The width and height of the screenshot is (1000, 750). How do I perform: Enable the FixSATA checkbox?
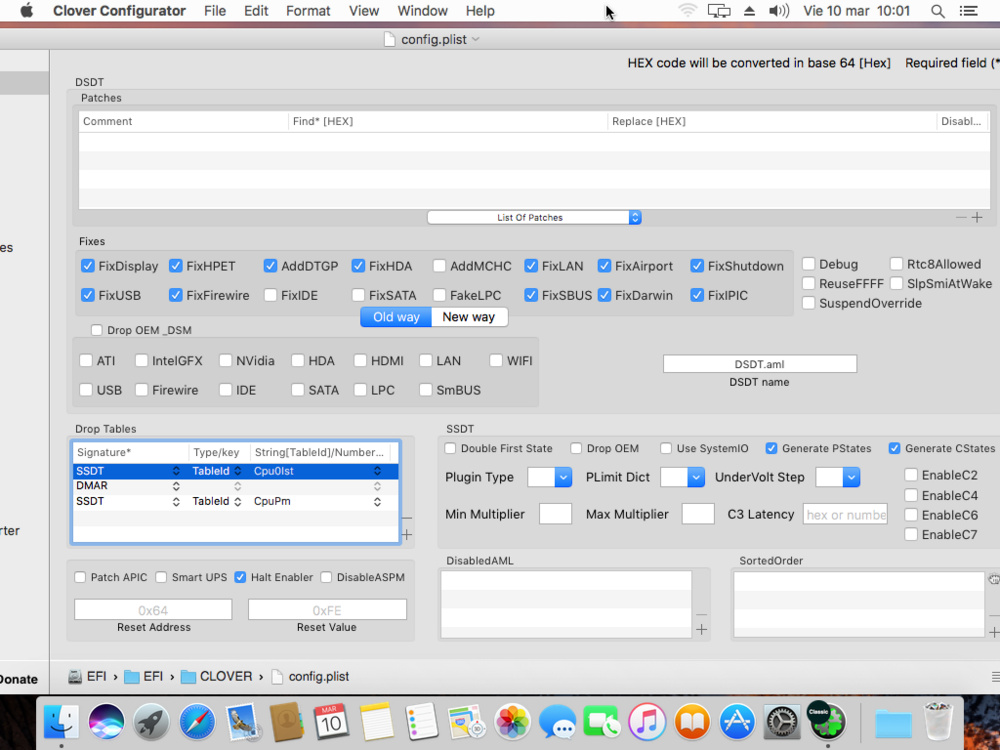358,295
